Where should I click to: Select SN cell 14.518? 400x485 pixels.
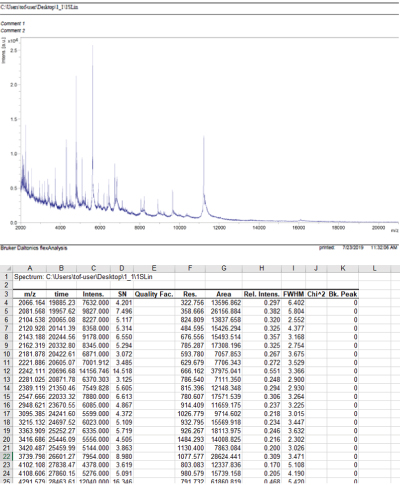[122, 371]
